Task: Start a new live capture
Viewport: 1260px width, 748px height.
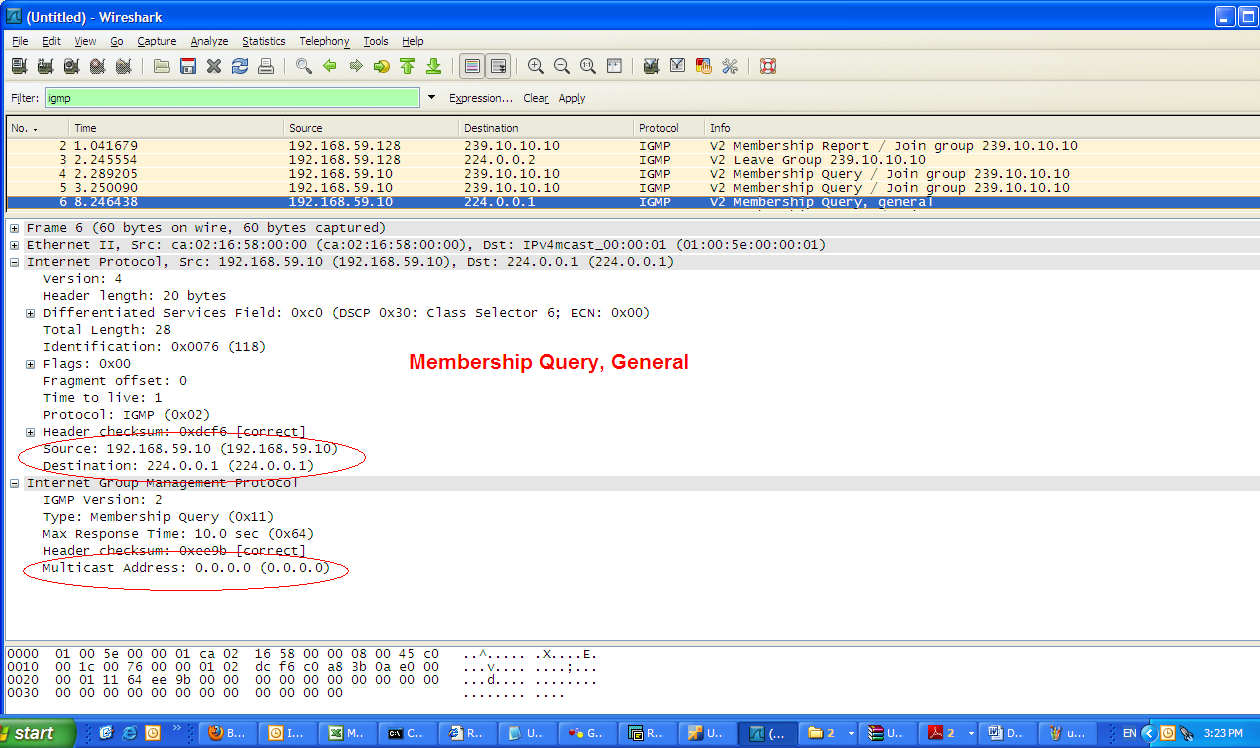Action: pyautogui.click(x=71, y=66)
